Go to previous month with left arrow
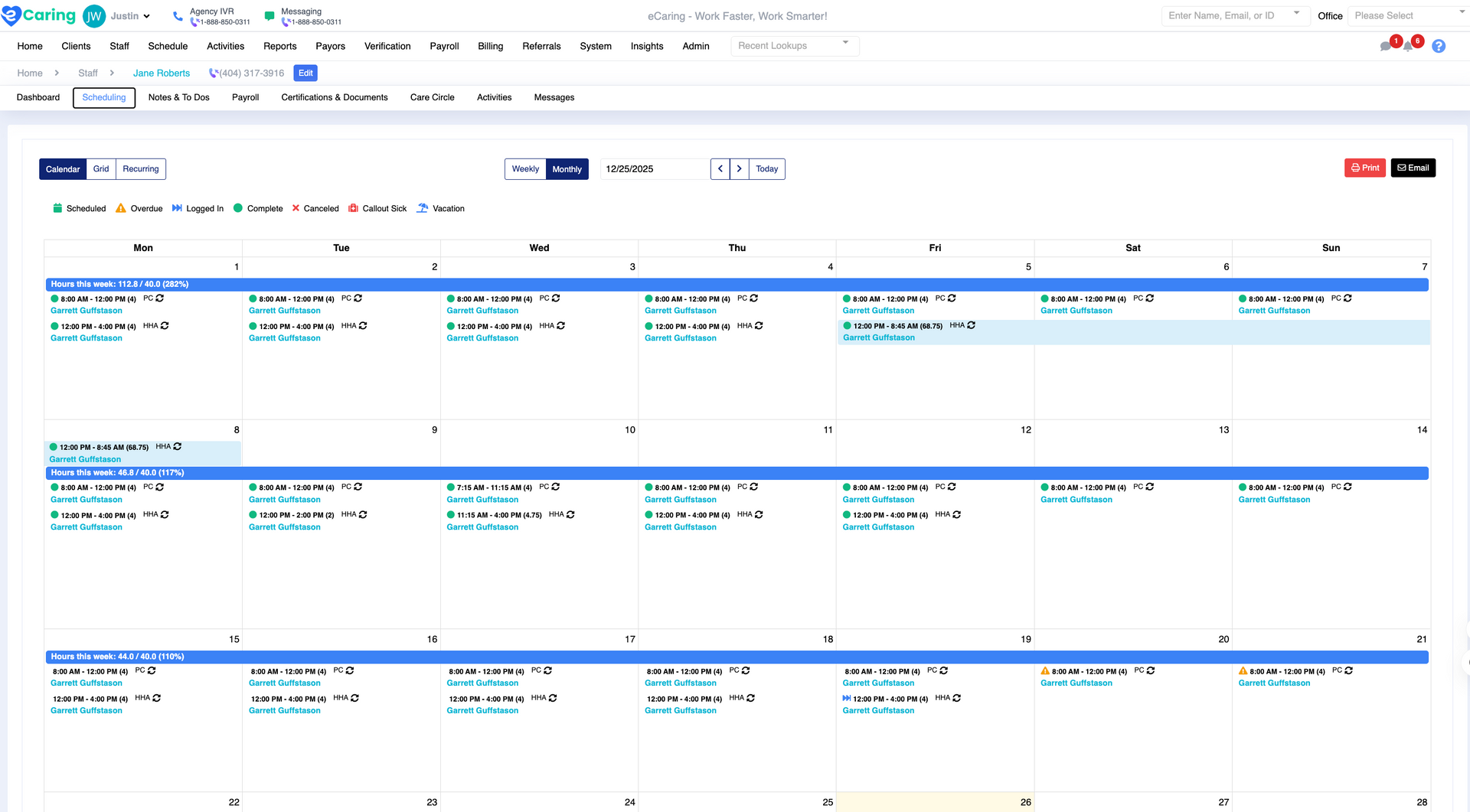This screenshot has width=1470, height=812. 720,169
